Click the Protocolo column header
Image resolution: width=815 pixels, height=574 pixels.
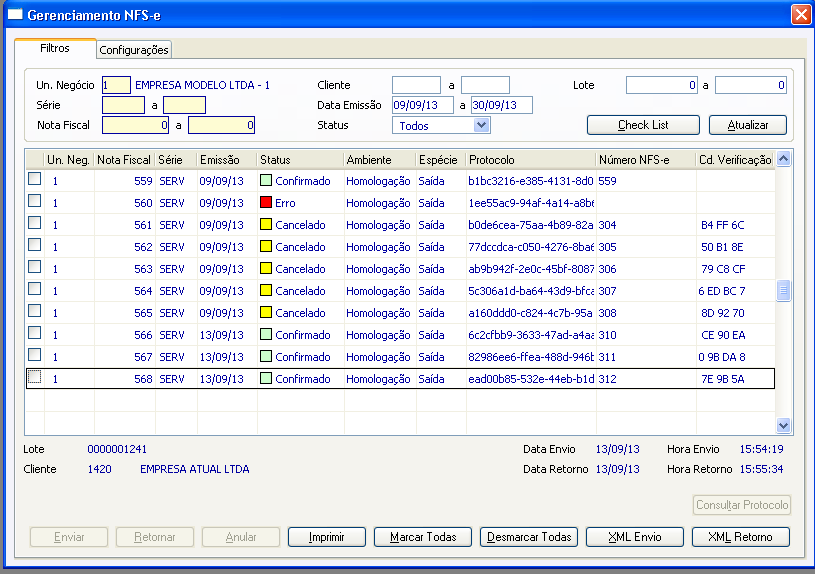531,160
